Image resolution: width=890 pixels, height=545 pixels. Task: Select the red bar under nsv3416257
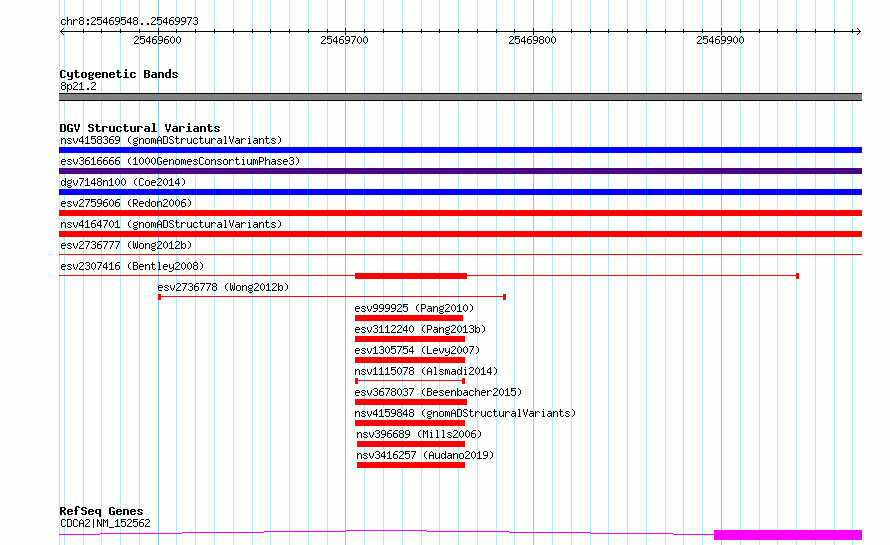pos(411,465)
